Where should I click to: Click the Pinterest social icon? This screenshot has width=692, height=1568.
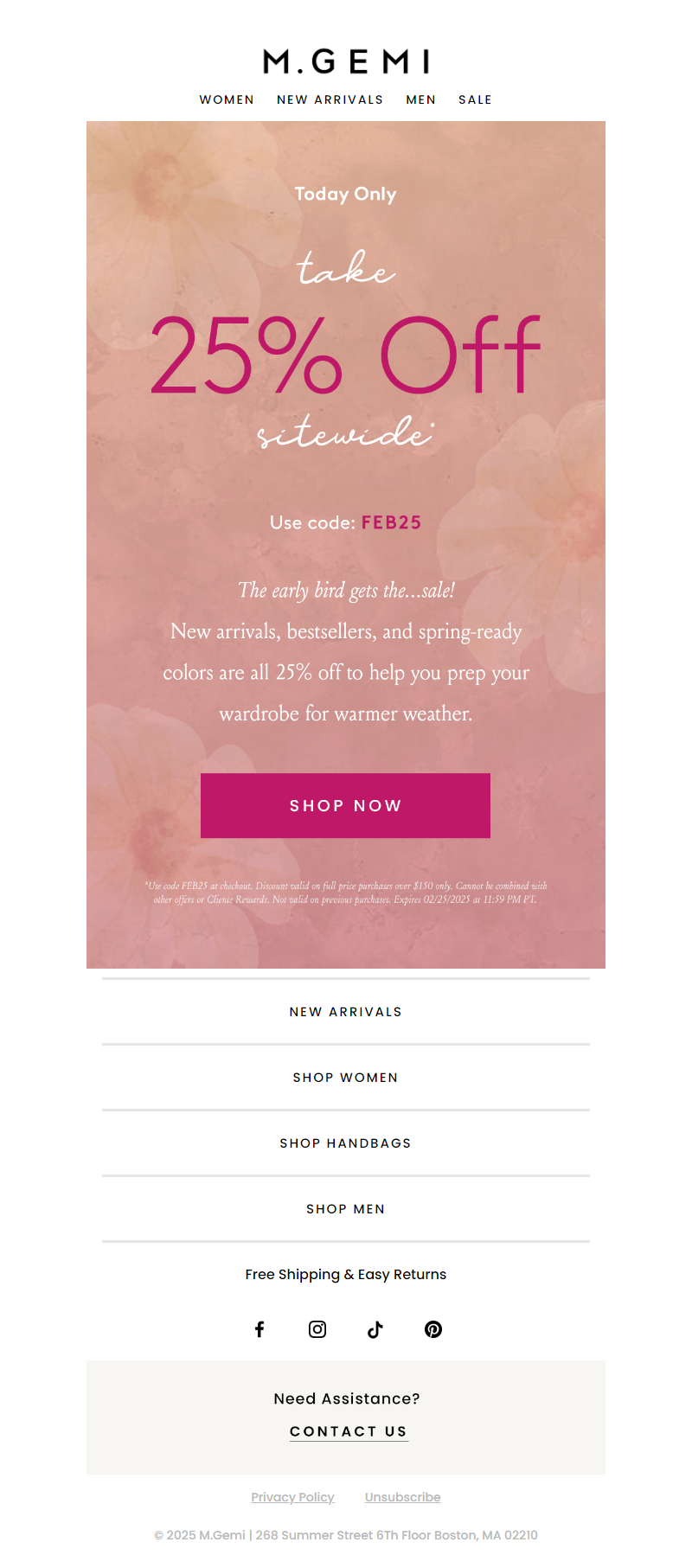(x=433, y=1329)
